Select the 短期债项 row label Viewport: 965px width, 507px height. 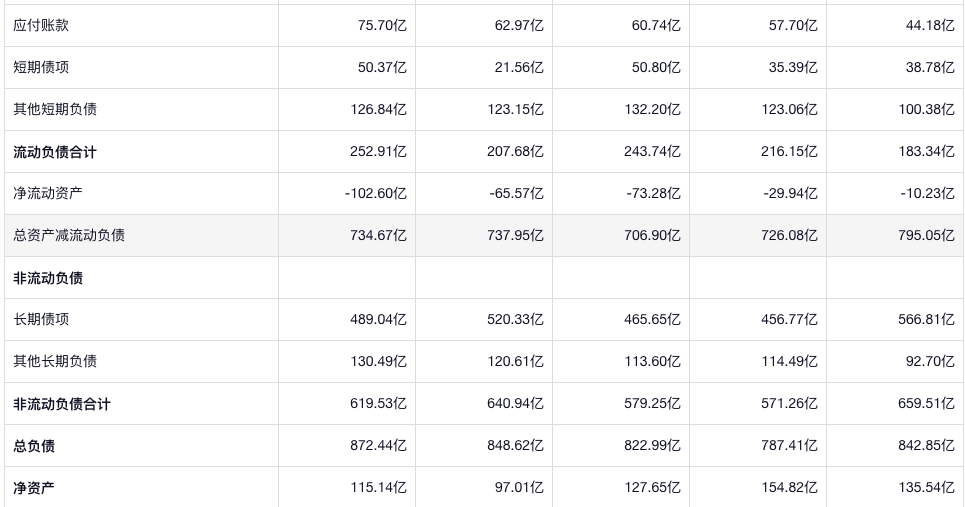pyautogui.click(x=41, y=67)
